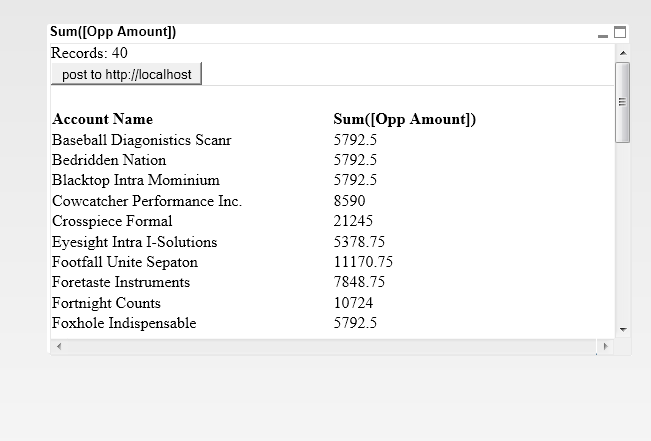Select the Baseball Diagonistics Scanr row
Image resolution: width=651 pixels, height=441 pixels.
point(141,140)
